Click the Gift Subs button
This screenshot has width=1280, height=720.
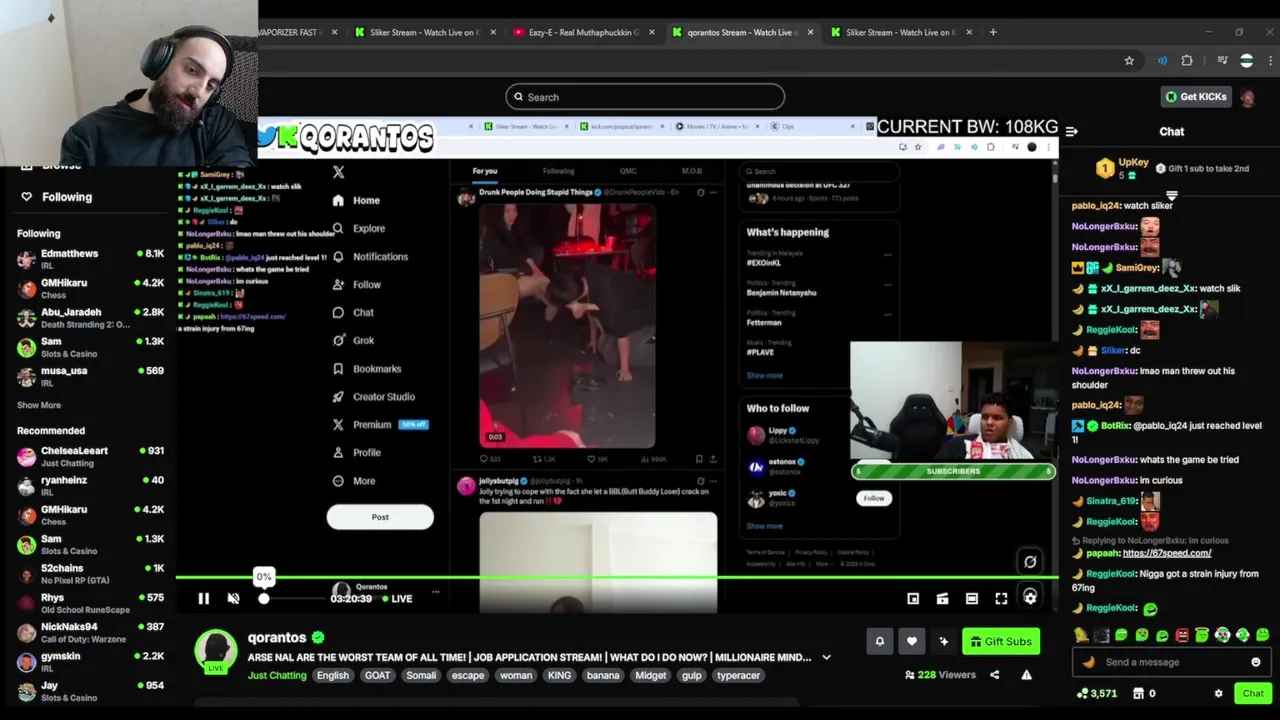click(x=1001, y=641)
